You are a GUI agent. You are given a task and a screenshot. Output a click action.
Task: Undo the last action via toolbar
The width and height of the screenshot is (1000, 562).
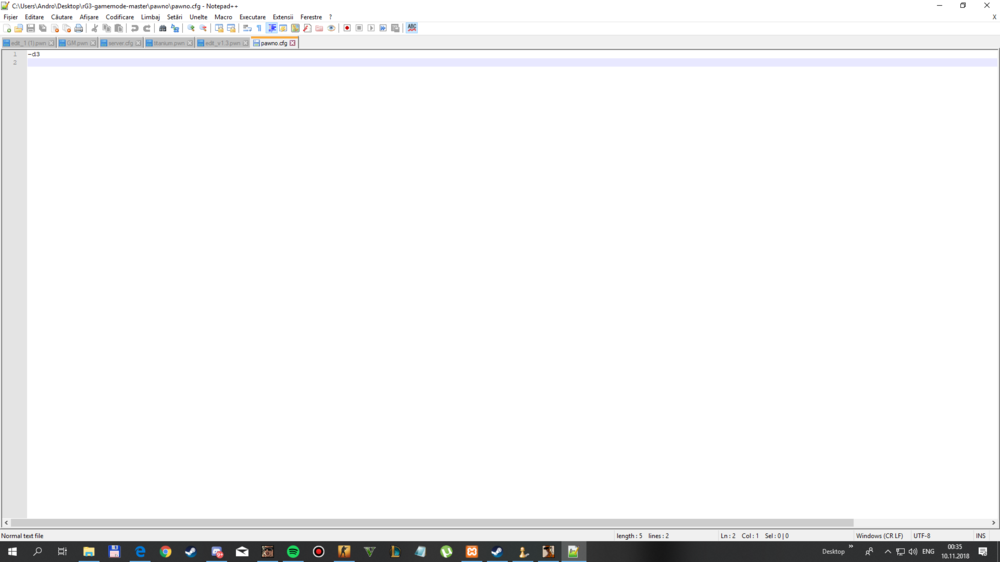135,28
